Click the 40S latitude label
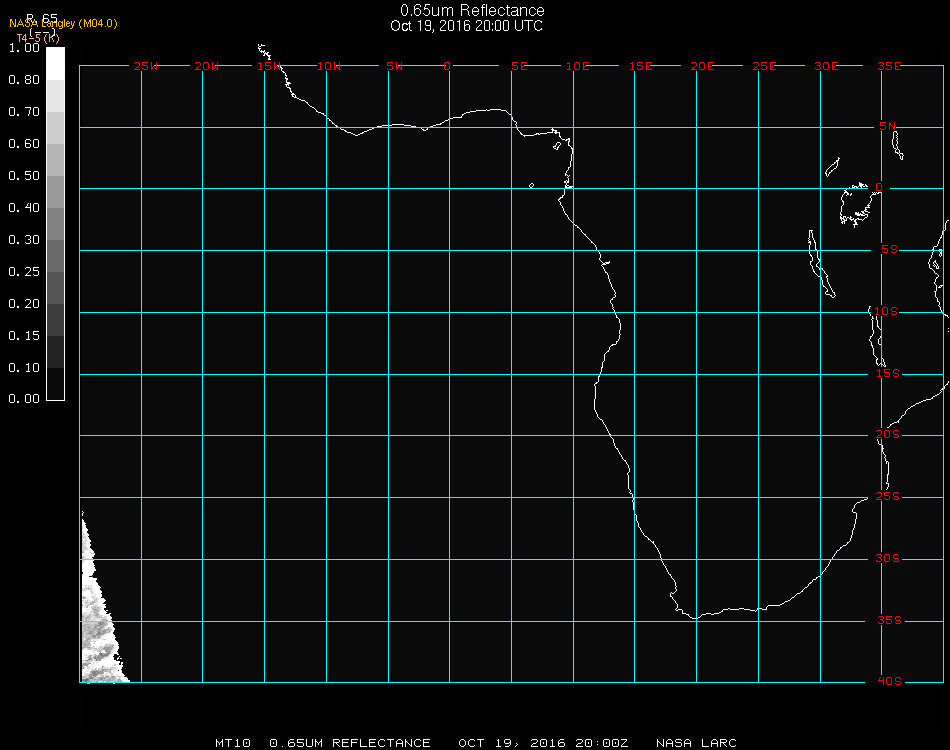The image size is (950, 750). pyautogui.click(x=889, y=681)
